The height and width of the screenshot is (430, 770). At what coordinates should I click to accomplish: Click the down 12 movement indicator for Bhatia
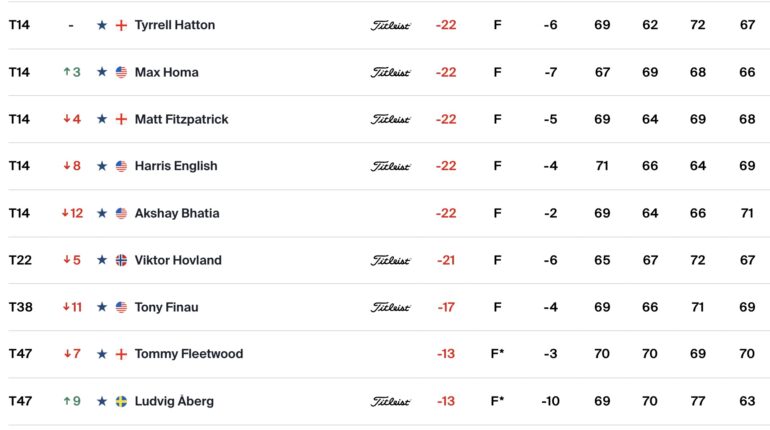[x=72, y=213]
